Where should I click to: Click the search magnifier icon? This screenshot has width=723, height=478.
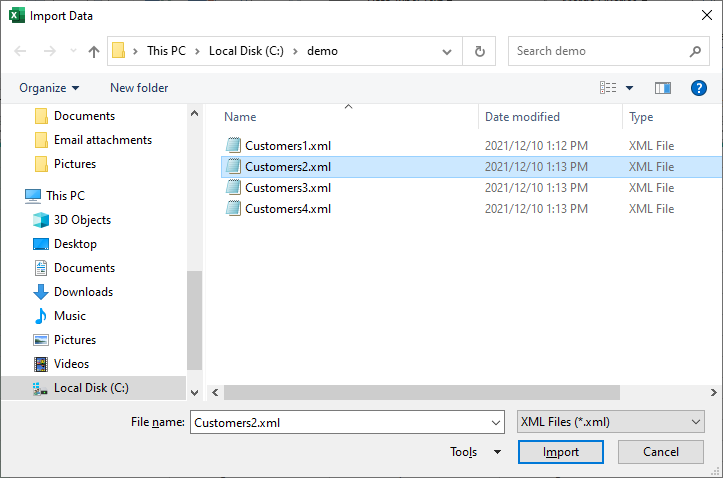pos(695,51)
